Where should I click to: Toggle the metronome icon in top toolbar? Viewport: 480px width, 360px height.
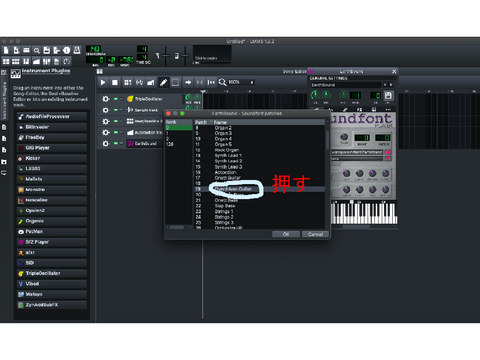(x=77, y=50)
